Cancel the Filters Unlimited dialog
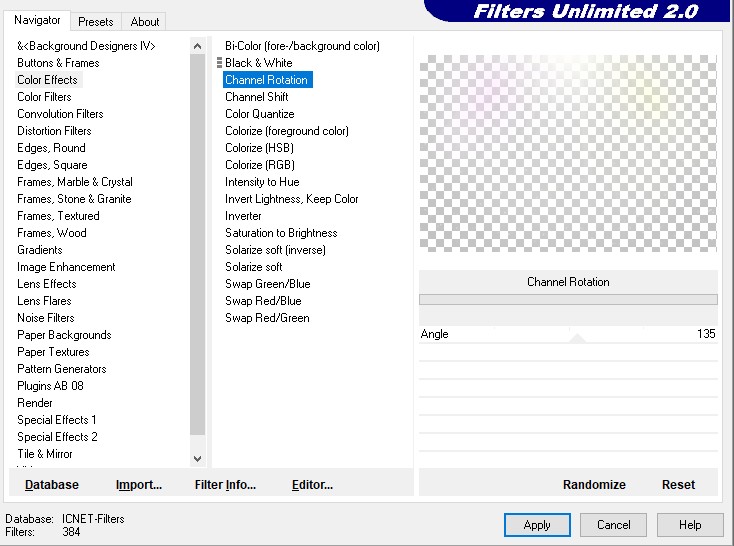The height and width of the screenshot is (546, 734). (x=613, y=525)
